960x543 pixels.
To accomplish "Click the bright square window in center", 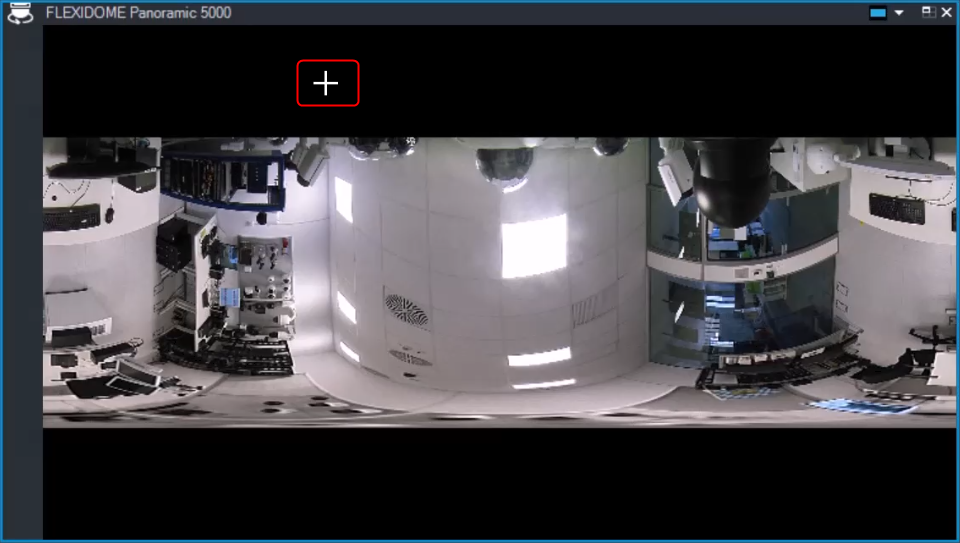I will [533, 245].
